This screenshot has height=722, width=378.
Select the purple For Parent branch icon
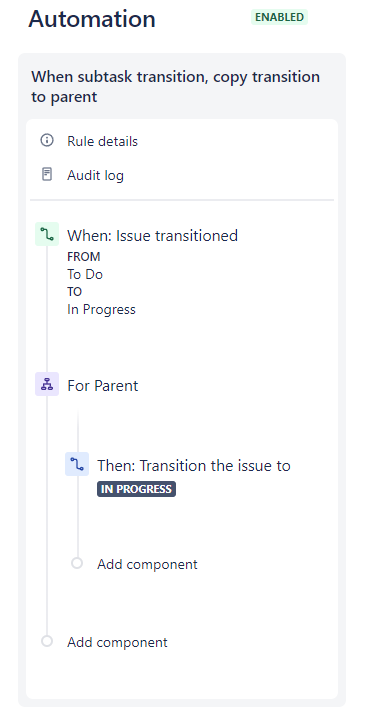tap(47, 384)
